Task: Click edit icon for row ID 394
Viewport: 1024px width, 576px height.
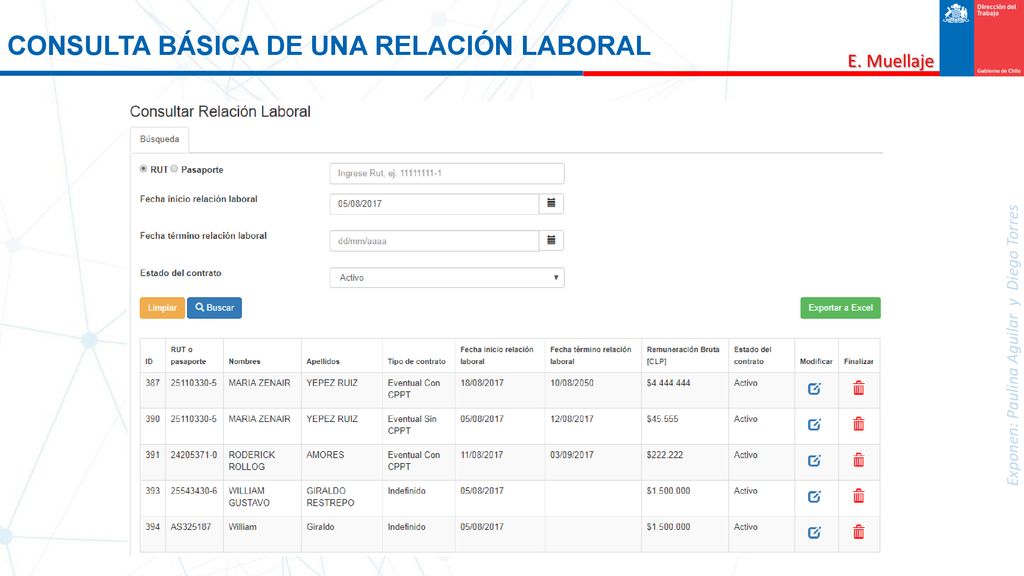Action: coord(814,532)
